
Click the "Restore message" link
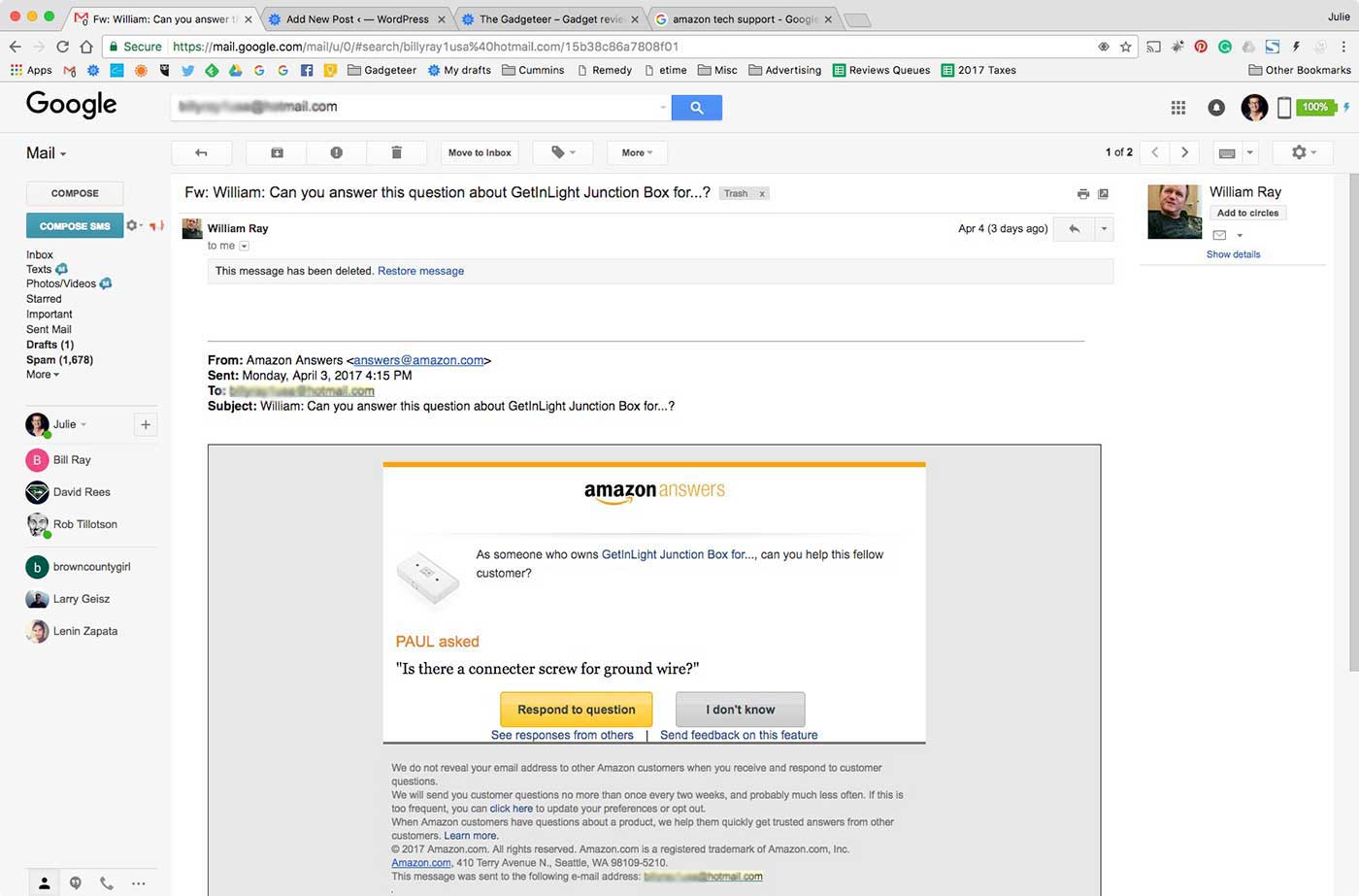[x=420, y=271]
